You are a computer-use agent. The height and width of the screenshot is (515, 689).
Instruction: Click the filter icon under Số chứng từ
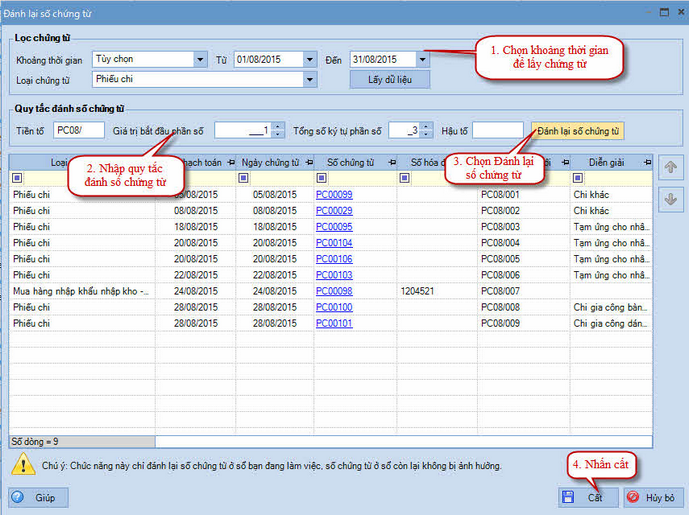[322, 178]
